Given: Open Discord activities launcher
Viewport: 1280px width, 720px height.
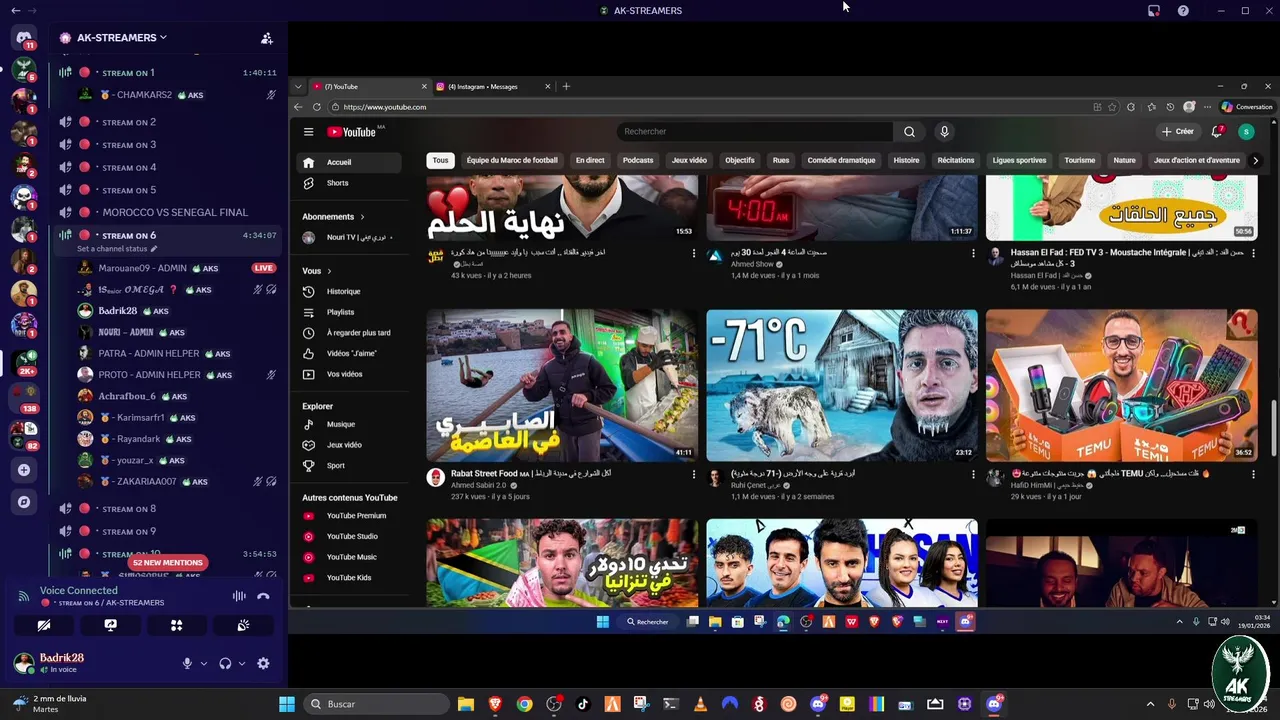Looking at the screenshot, I should 176,625.
